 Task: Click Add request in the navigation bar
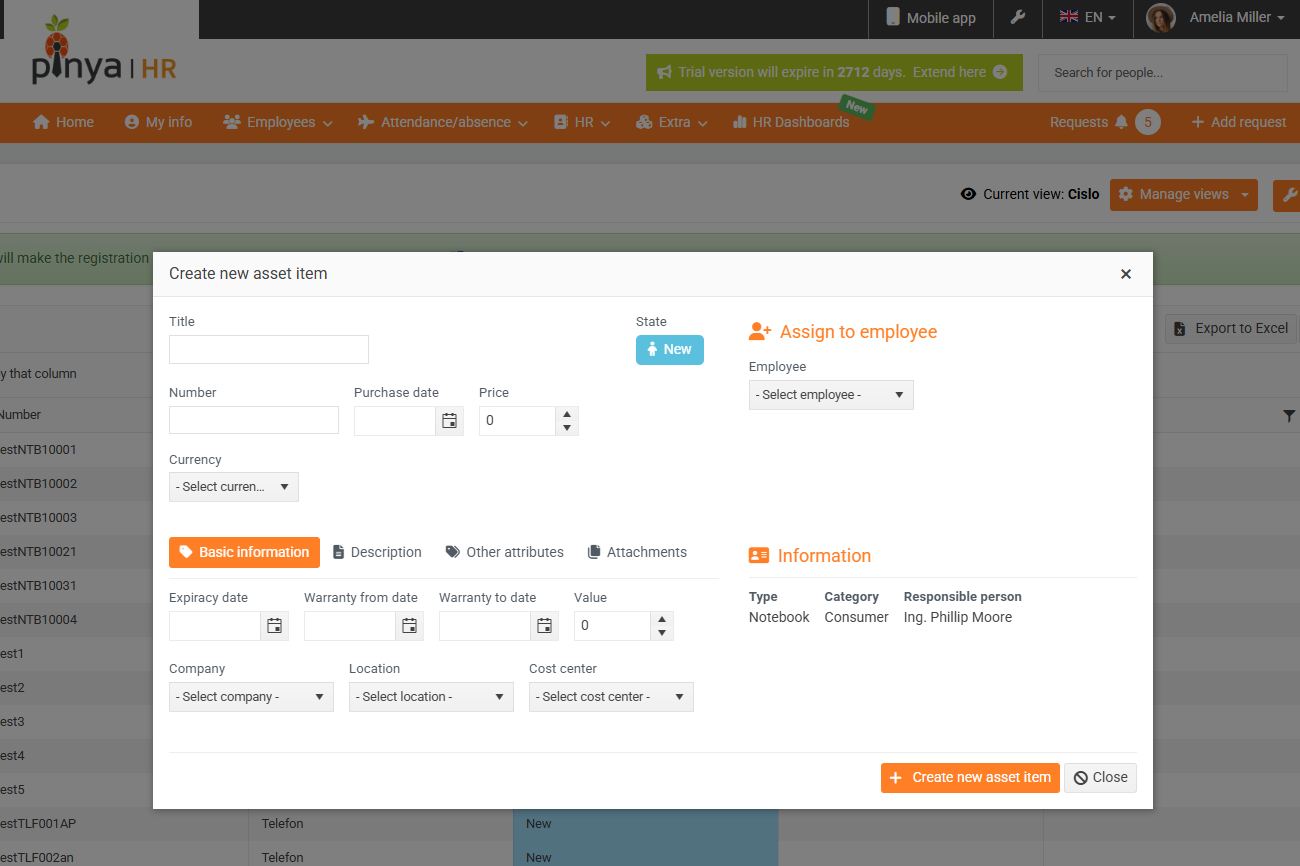(1238, 122)
